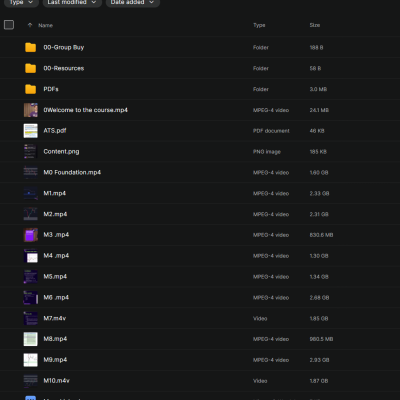Select the file name M10.m4v

click(57, 381)
